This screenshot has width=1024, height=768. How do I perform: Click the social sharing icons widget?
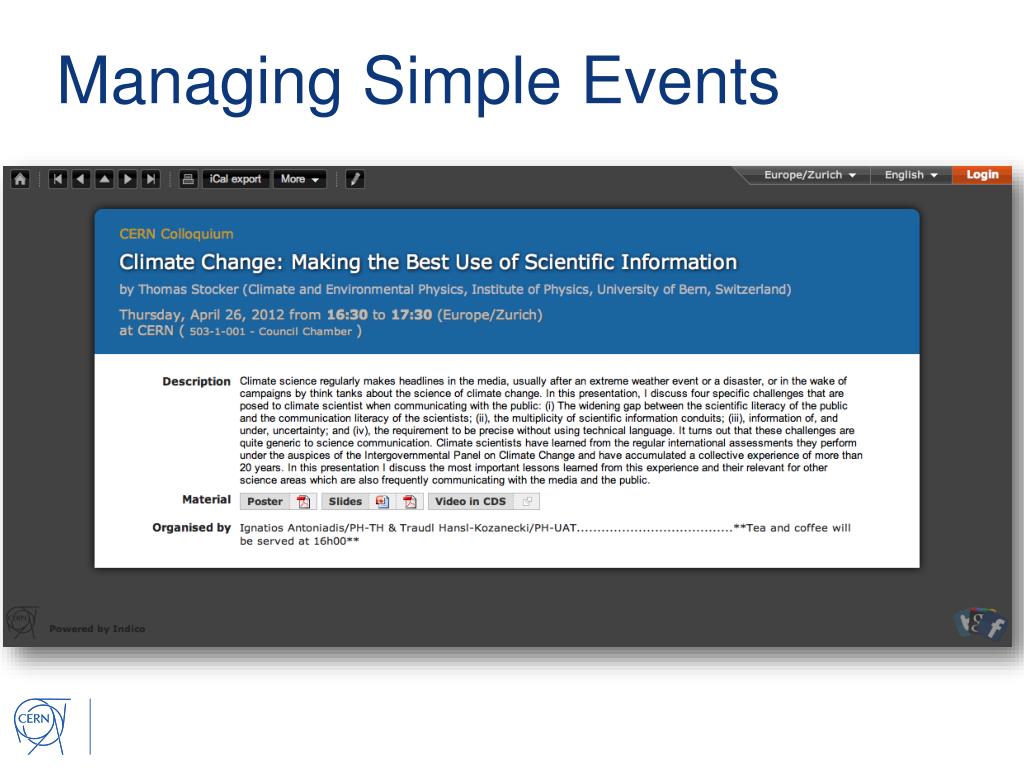tap(979, 624)
